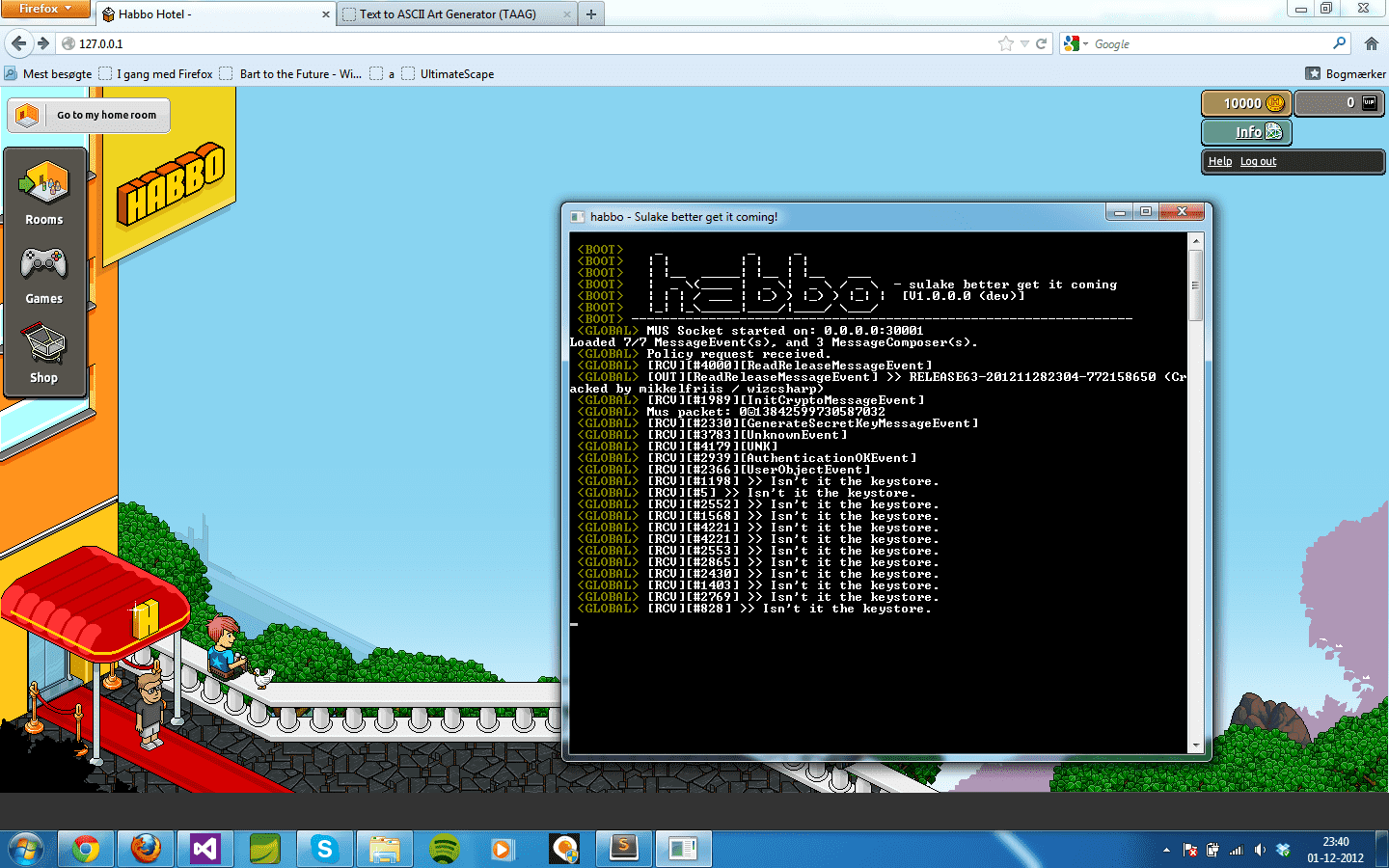The width and height of the screenshot is (1389, 868).
Task: Click the standing avatar with glasses
Action: (x=150, y=711)
